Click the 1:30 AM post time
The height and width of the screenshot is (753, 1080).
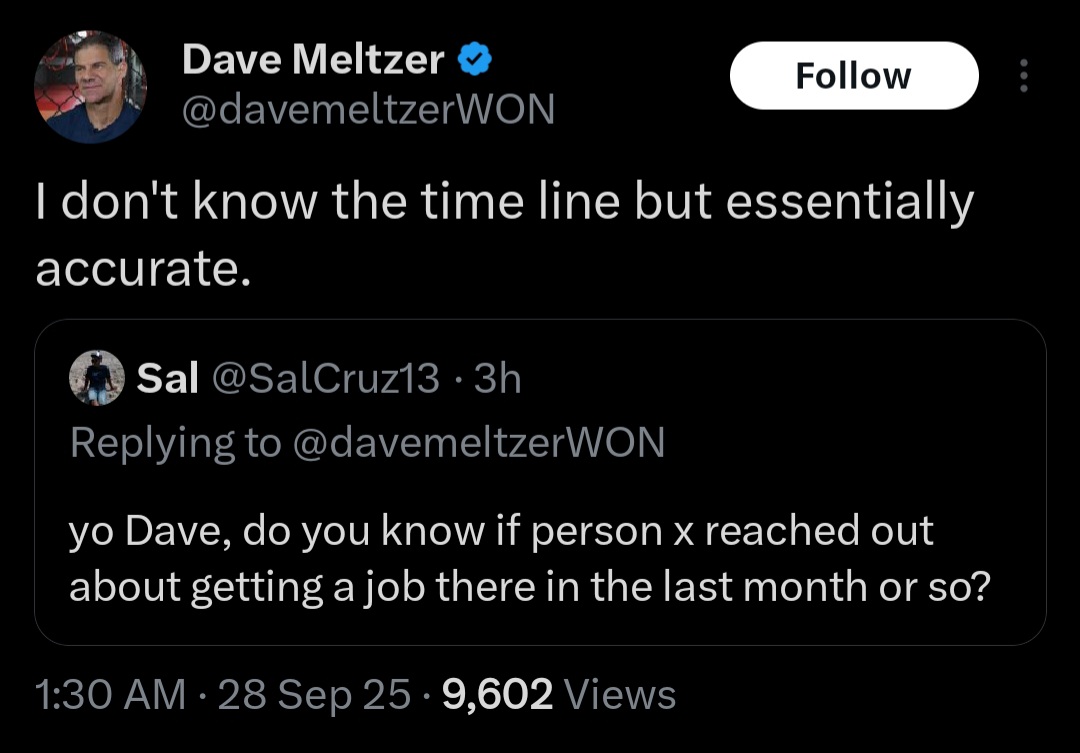[110, 694]
